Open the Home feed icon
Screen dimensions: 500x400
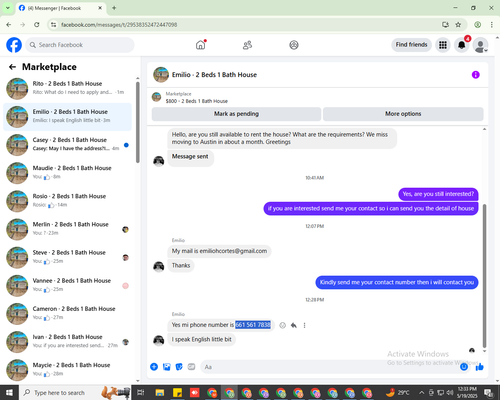[x=201, y=45]
